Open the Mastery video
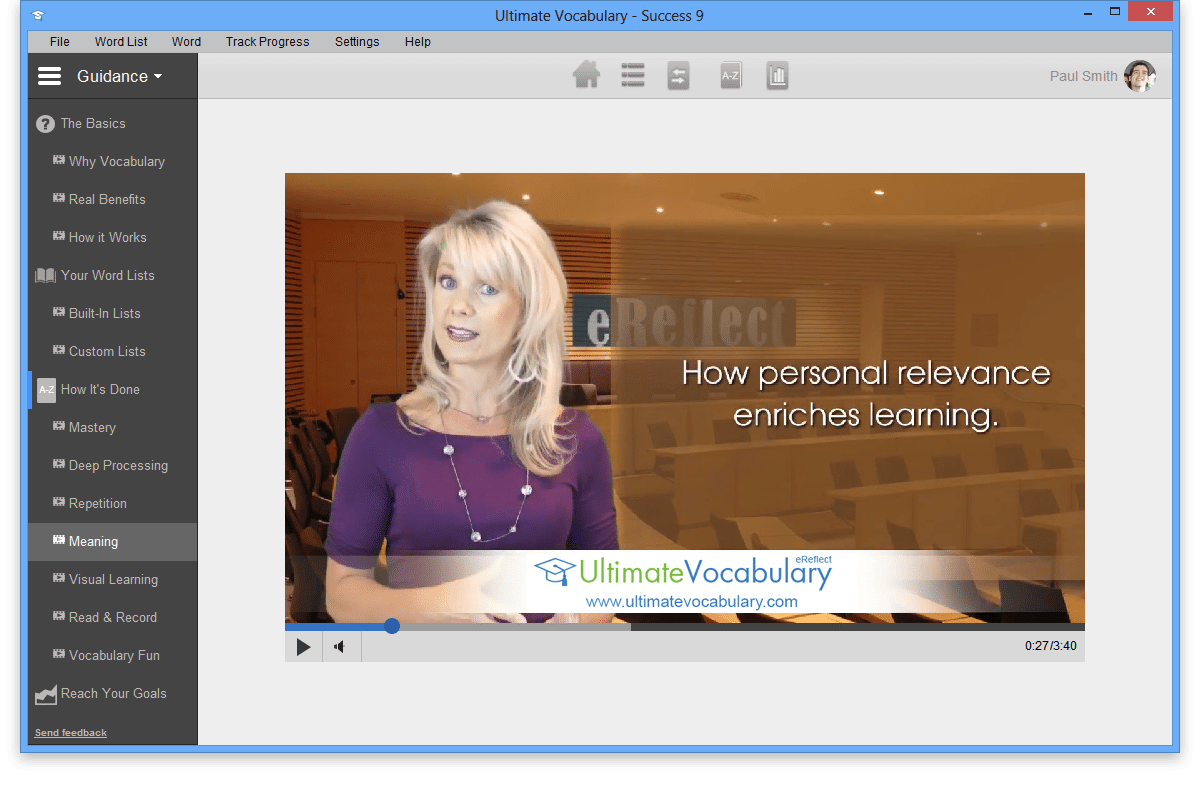The image size is (1200, 790). pyautogui.click(x=112, y=428)
